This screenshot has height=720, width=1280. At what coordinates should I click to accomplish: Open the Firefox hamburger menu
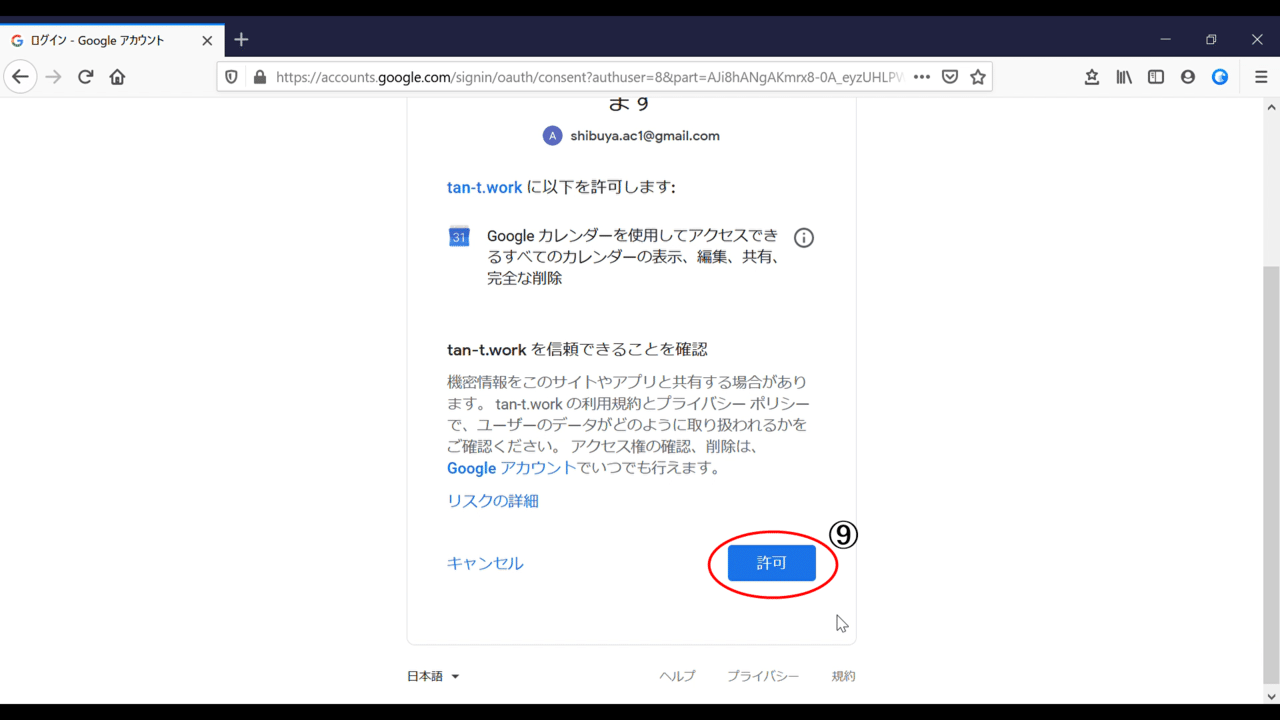click(1261, 77)
